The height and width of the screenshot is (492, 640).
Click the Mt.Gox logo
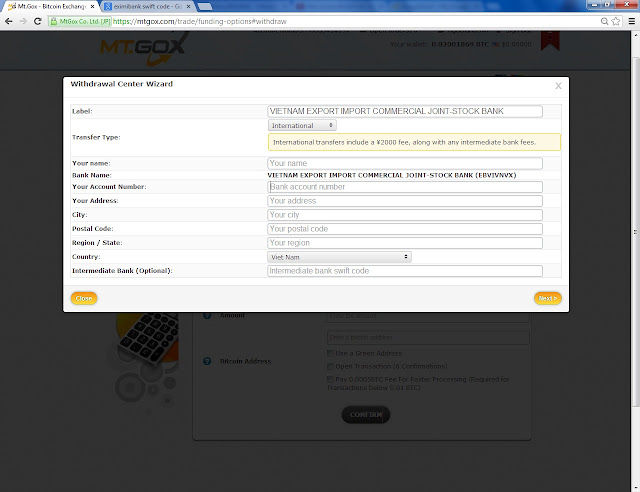click(x=142, y=48)
